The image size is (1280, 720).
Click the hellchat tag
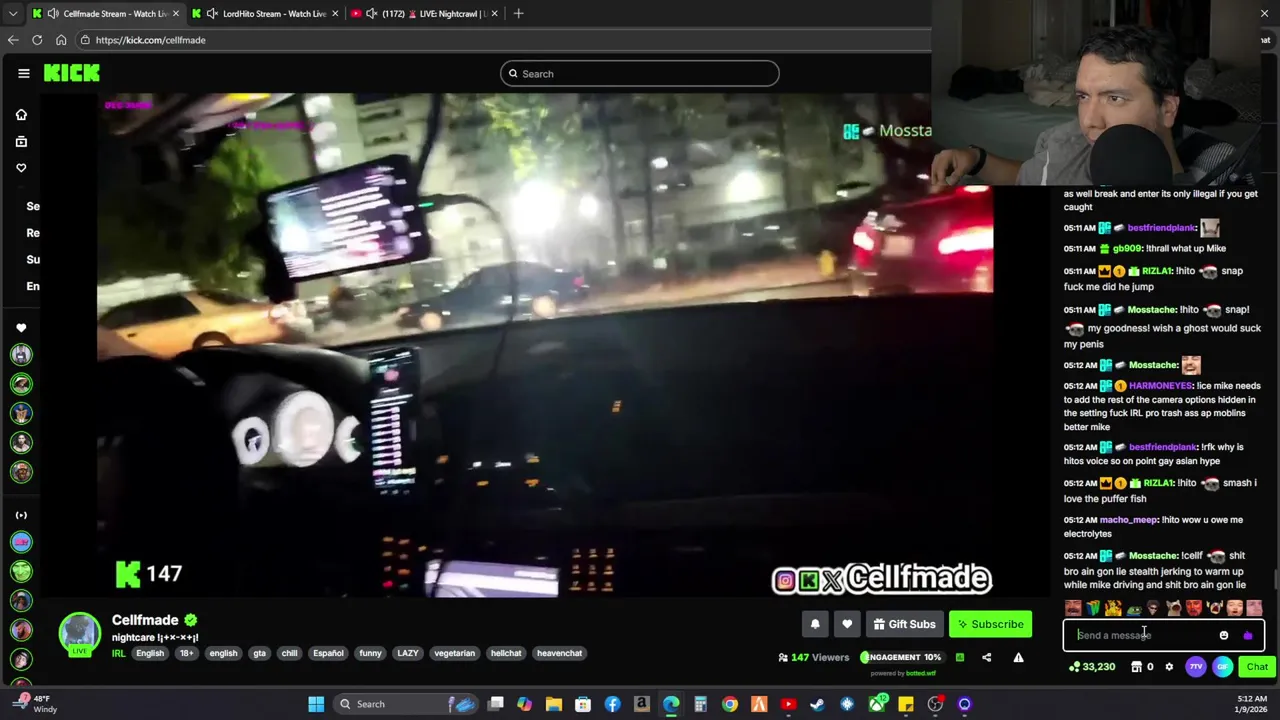pos(506,653)
